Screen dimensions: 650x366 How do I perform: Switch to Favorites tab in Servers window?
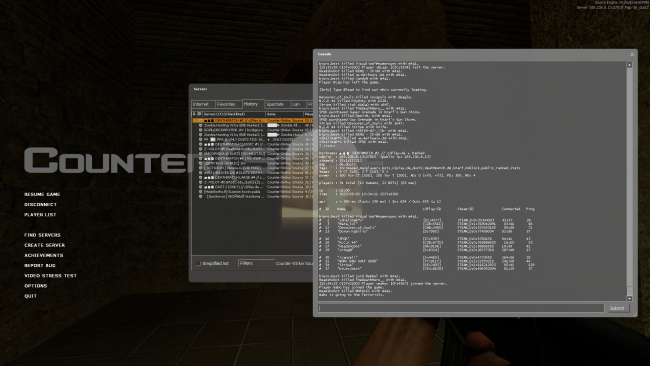[x=228, y=104]
